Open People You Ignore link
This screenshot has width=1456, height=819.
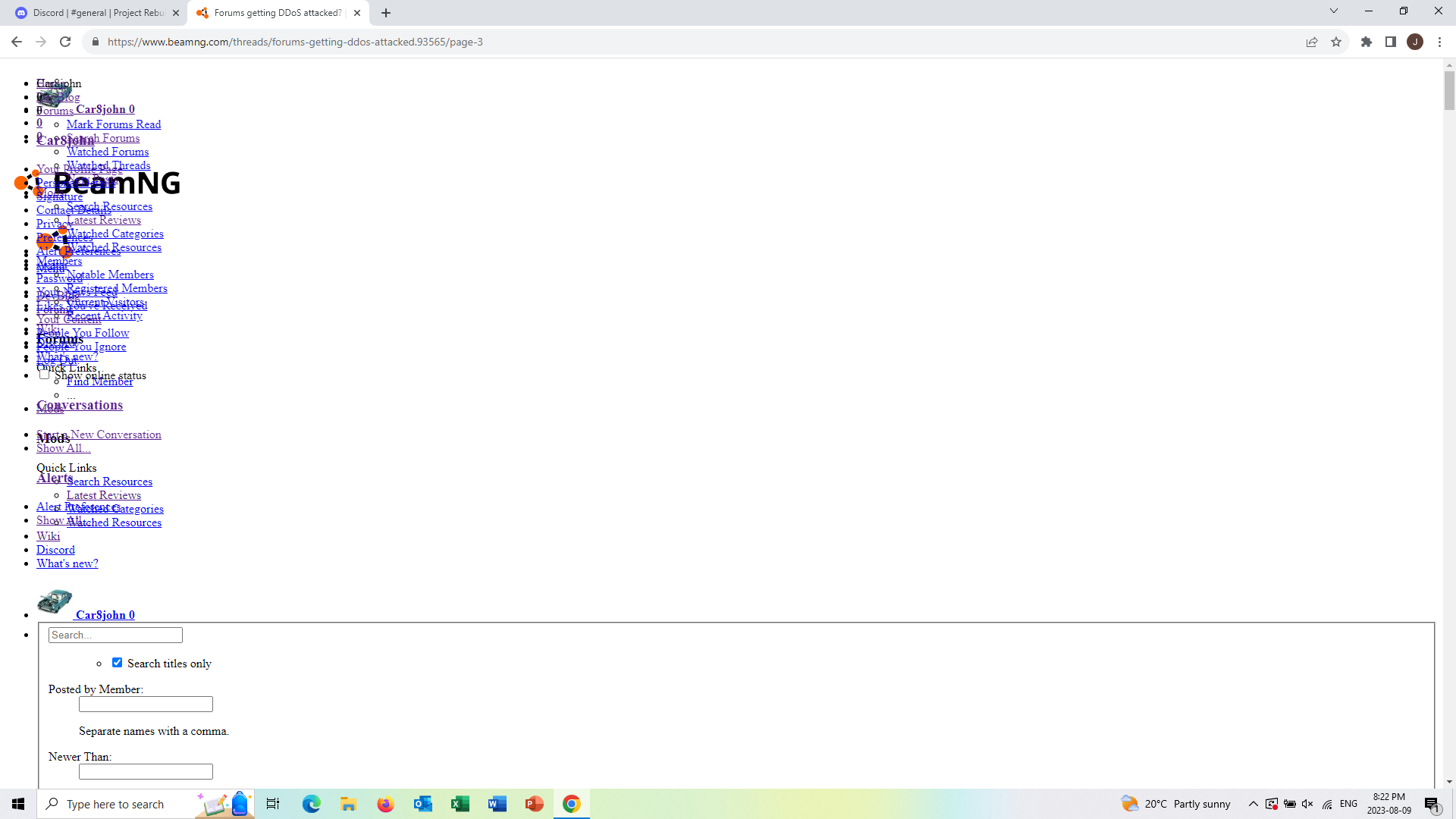(x=81, y=347)
